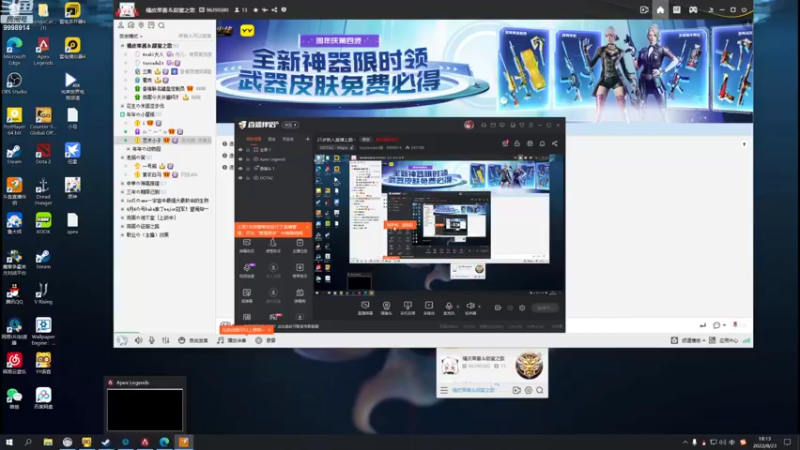The height and width of the screenshot is (450, 800).
Task: Expand the 年年の动物园 sub-channel node
Action: [128, 149]
